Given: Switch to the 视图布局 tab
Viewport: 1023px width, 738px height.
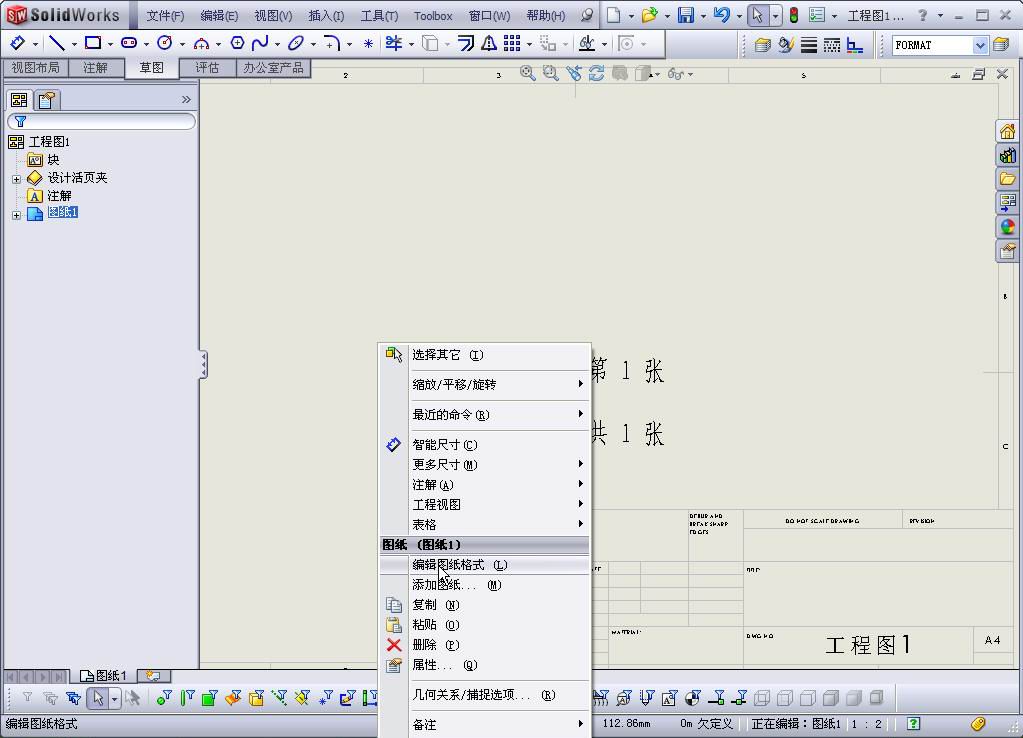Looking at the screenshot, I should 35,68.
